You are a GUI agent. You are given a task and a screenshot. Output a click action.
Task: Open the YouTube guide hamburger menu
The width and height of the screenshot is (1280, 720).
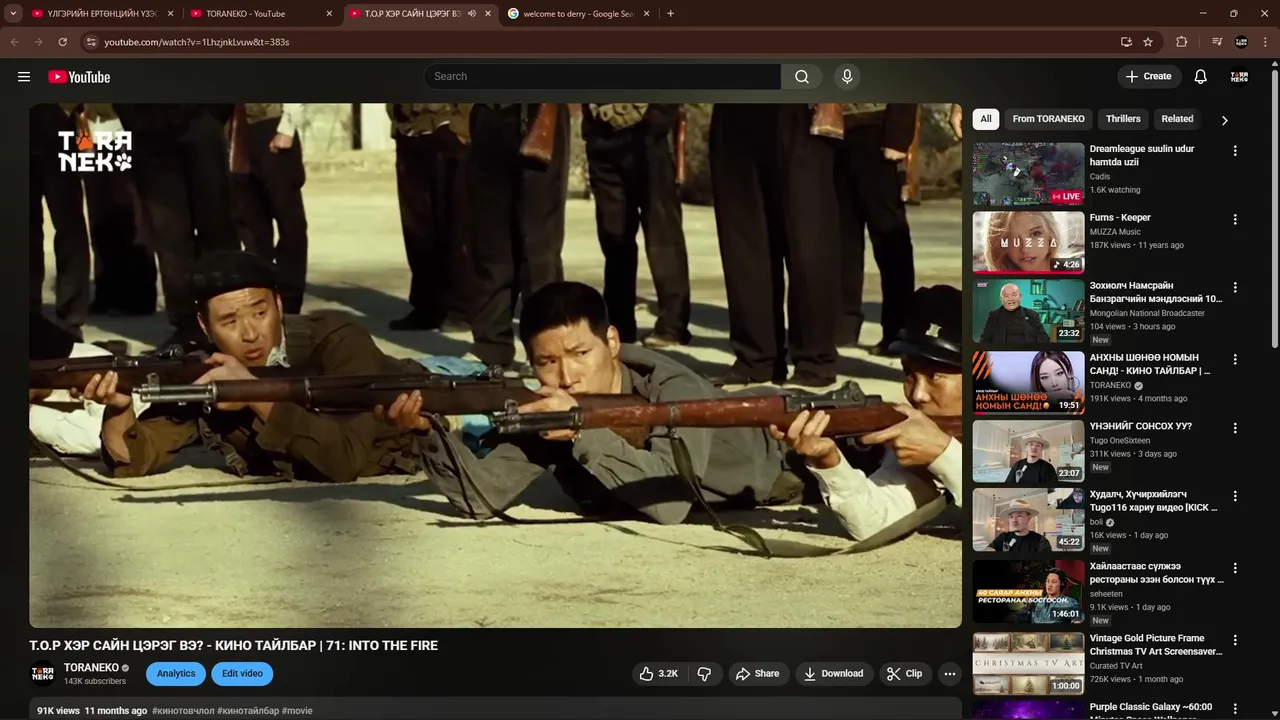(24, 77)
